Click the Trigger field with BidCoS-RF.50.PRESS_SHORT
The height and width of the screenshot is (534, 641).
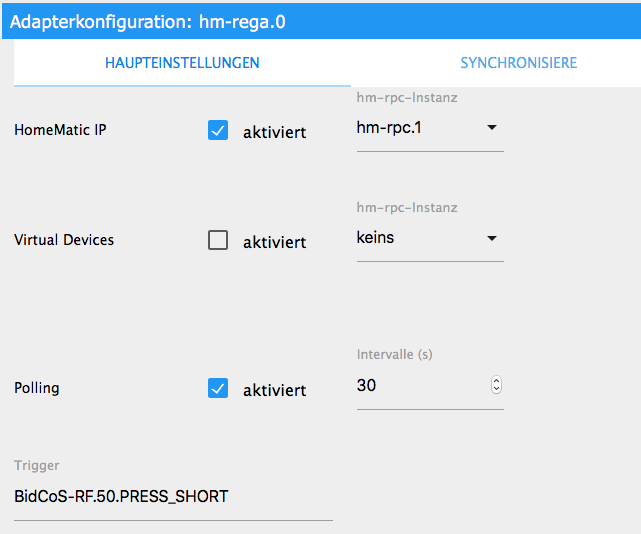click(x=173, y=496)
